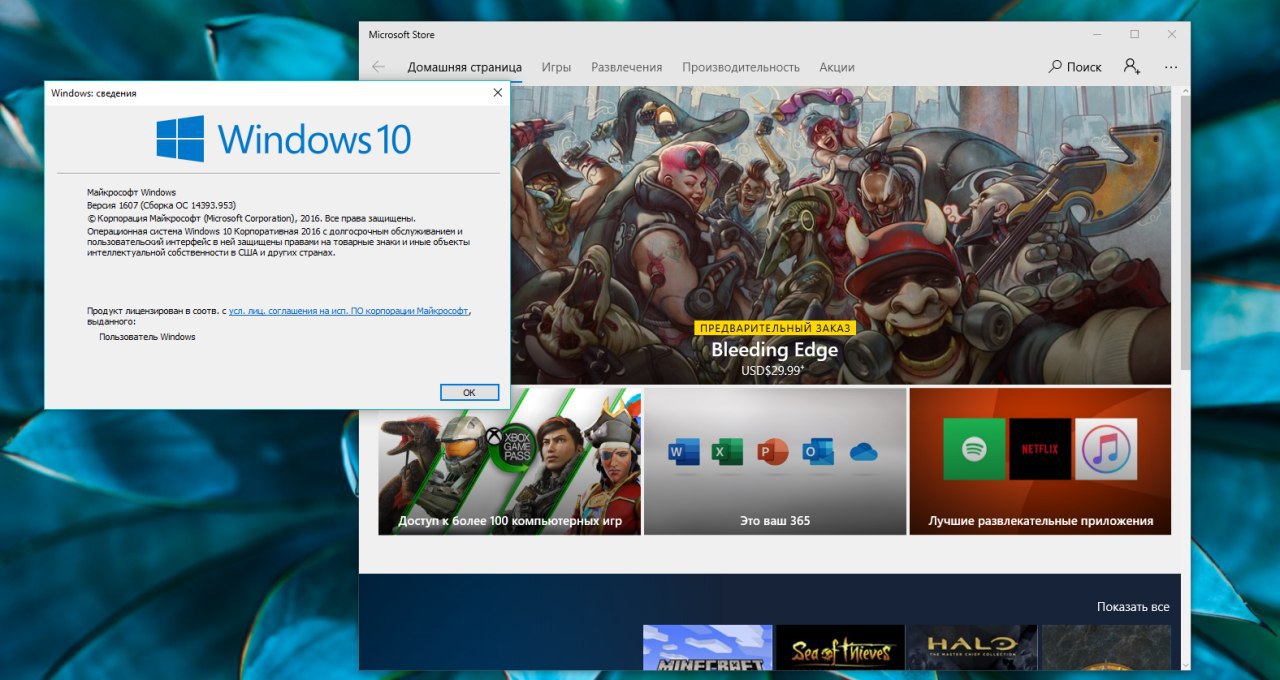Viewport: 1280px width, 680px height.
Task: Click the Word icon in 365 tile
Action: click(x=684, y=452)
